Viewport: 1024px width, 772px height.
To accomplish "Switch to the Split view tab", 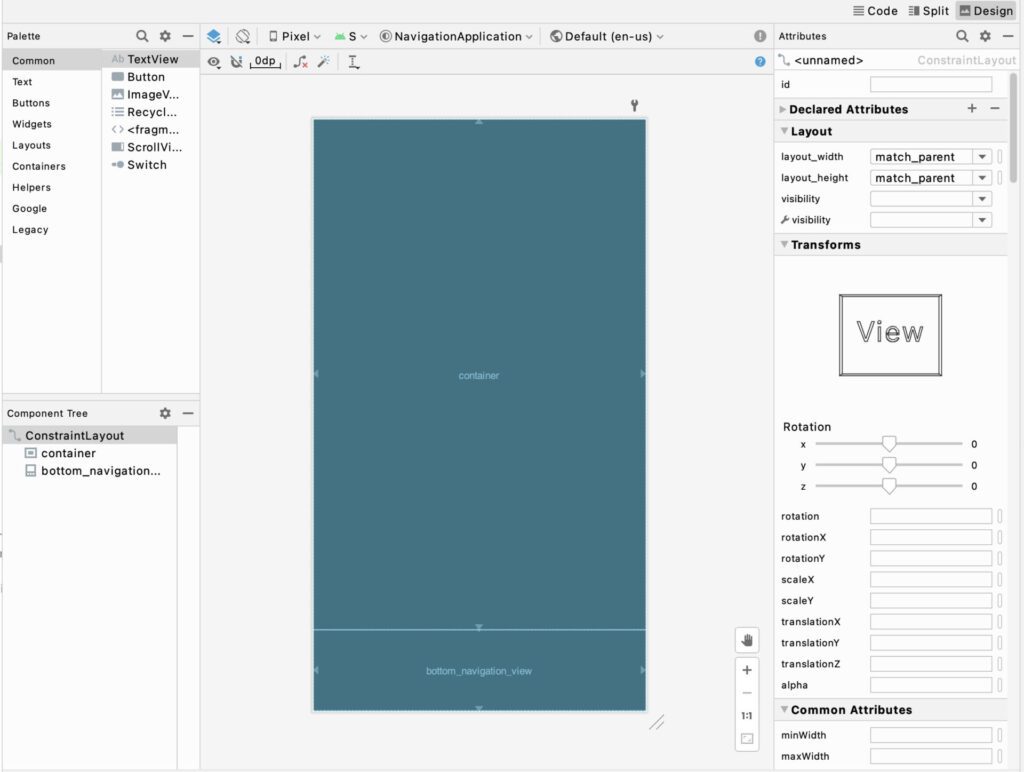I will coord(929,10).
